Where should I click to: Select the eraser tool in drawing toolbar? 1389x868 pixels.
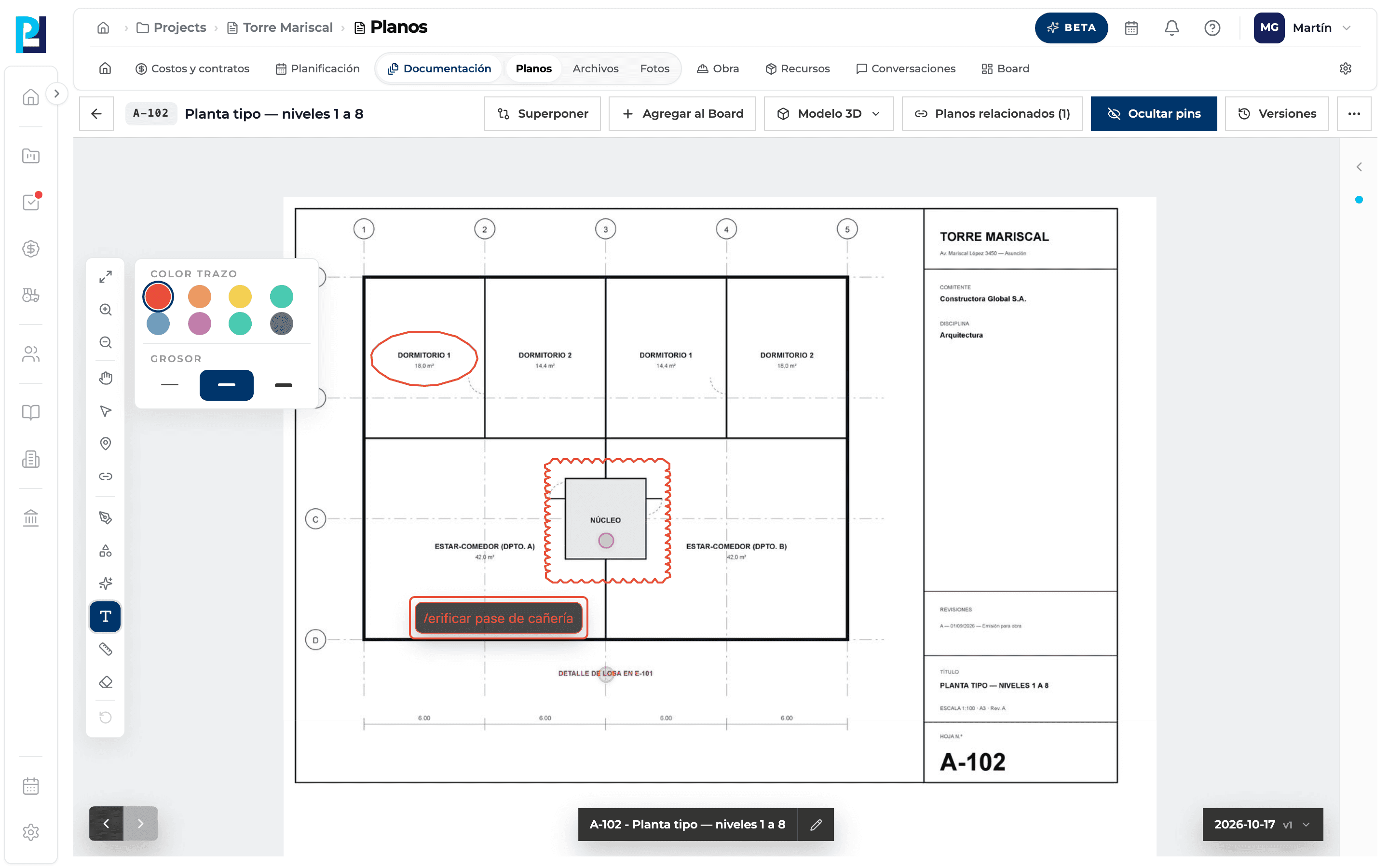[x=105, y=682]
